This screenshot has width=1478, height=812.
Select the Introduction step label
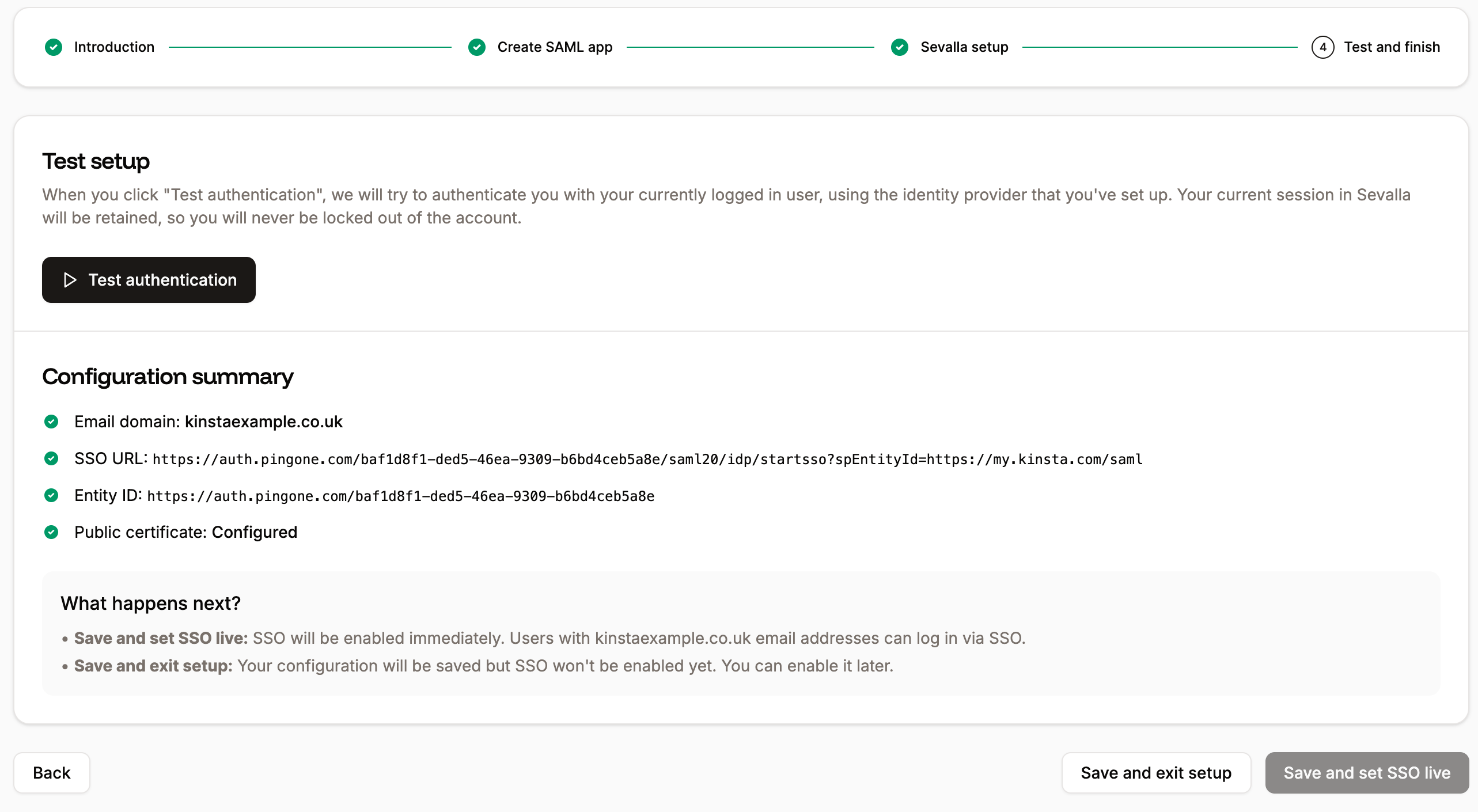pyautogui.click(x=114, y=47)
